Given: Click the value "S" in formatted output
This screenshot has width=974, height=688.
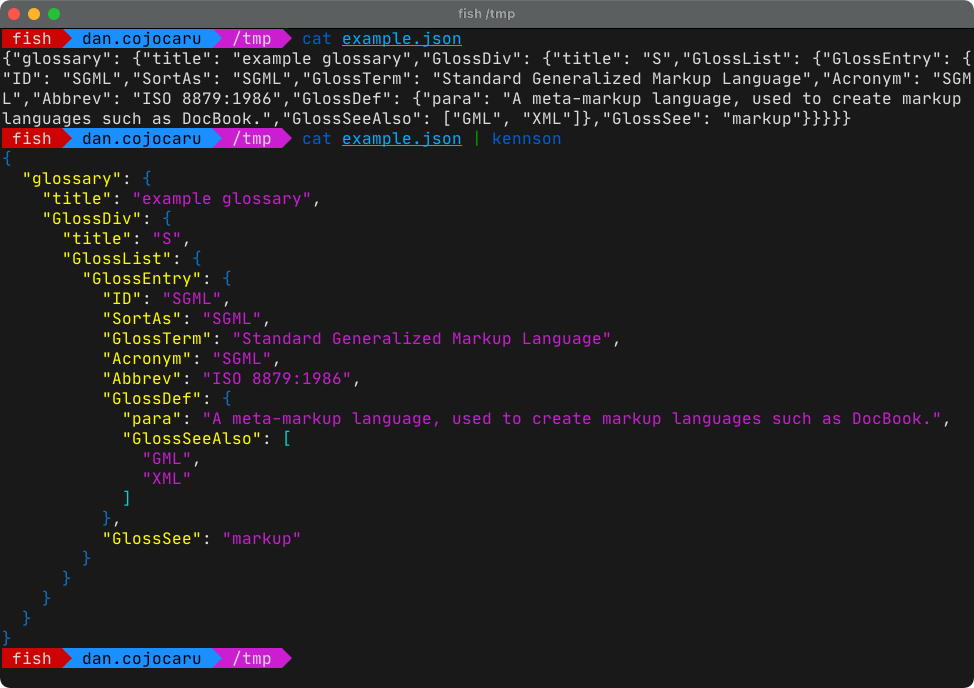Looking at the screenshot, I should click(167, 239).
